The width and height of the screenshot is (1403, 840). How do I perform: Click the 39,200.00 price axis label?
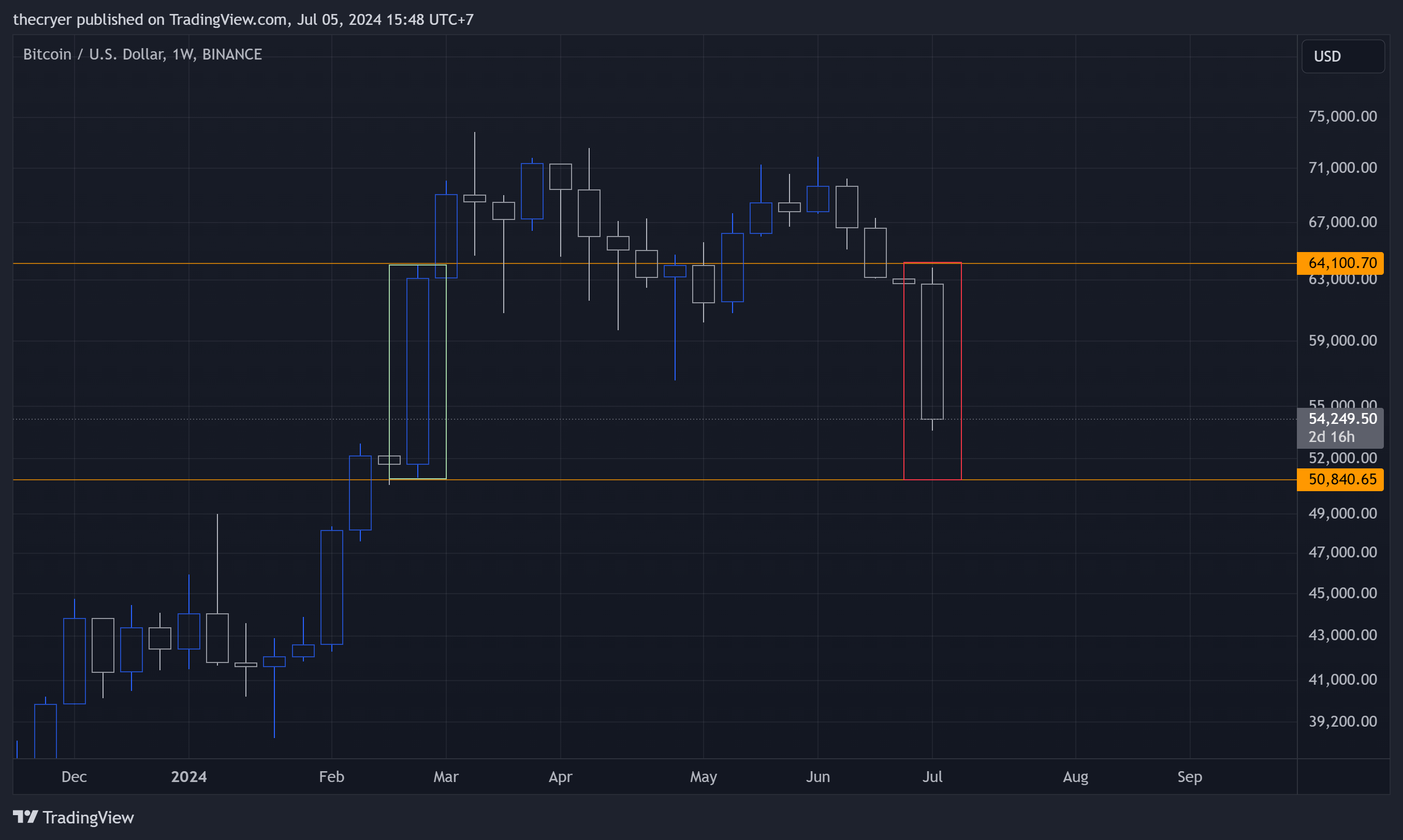pyautogui.click(x=1342, y=721)
